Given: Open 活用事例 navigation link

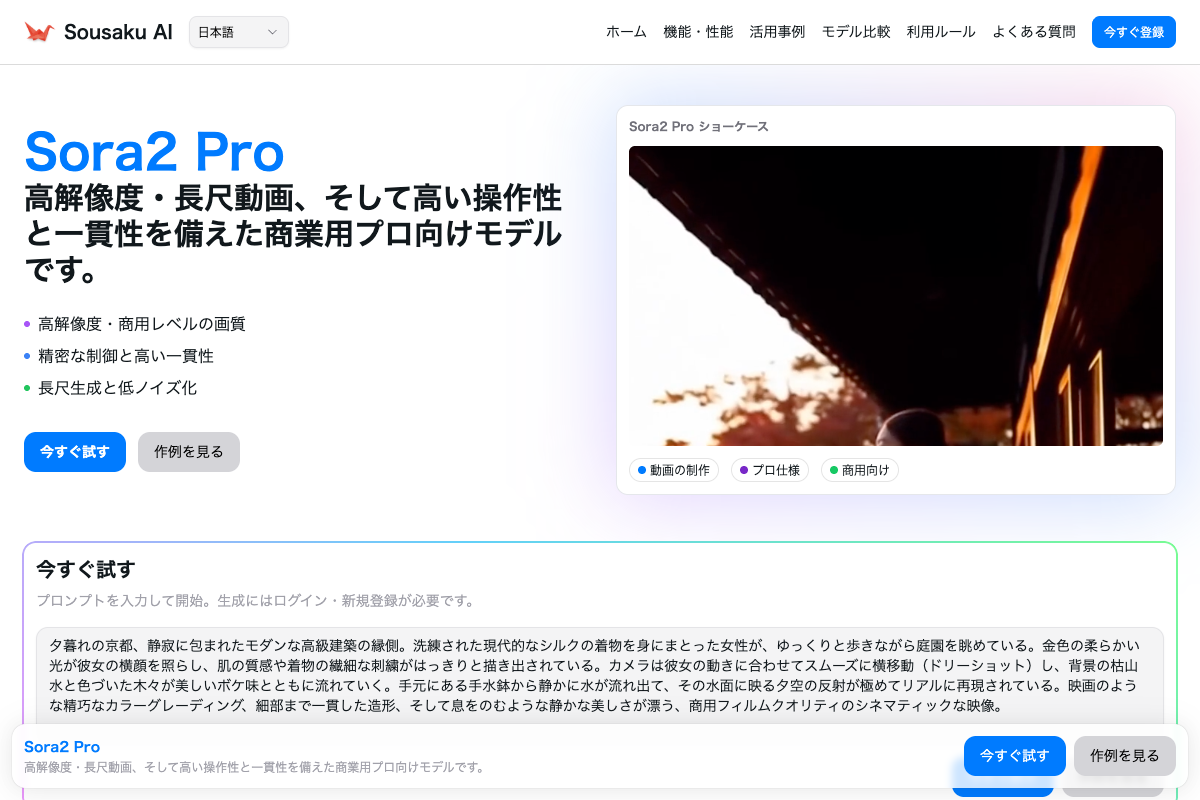Looking at the screenshot, I should click(x=777, y=32).
